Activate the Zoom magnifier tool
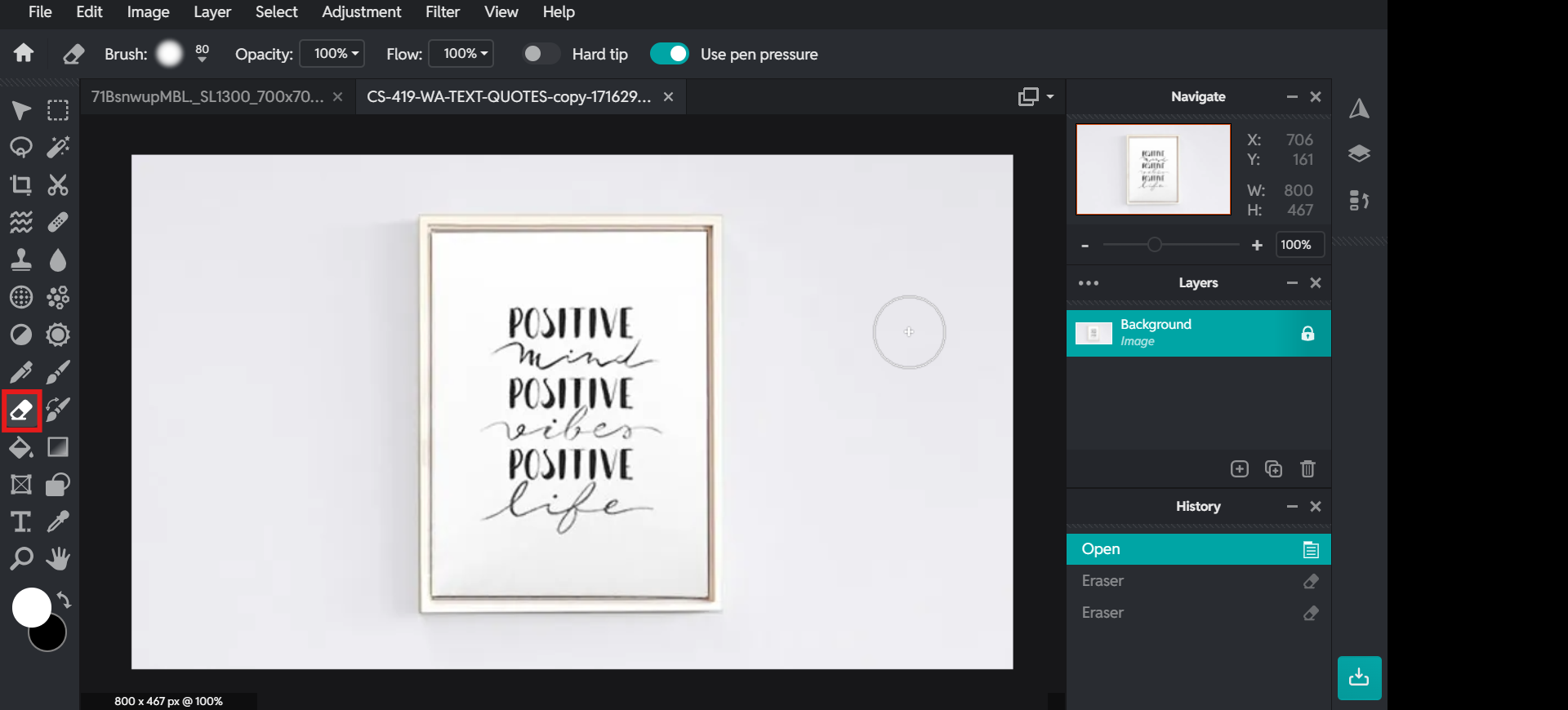The height and width of the screenshot is (710, 1568). click(x=21, y=559)
